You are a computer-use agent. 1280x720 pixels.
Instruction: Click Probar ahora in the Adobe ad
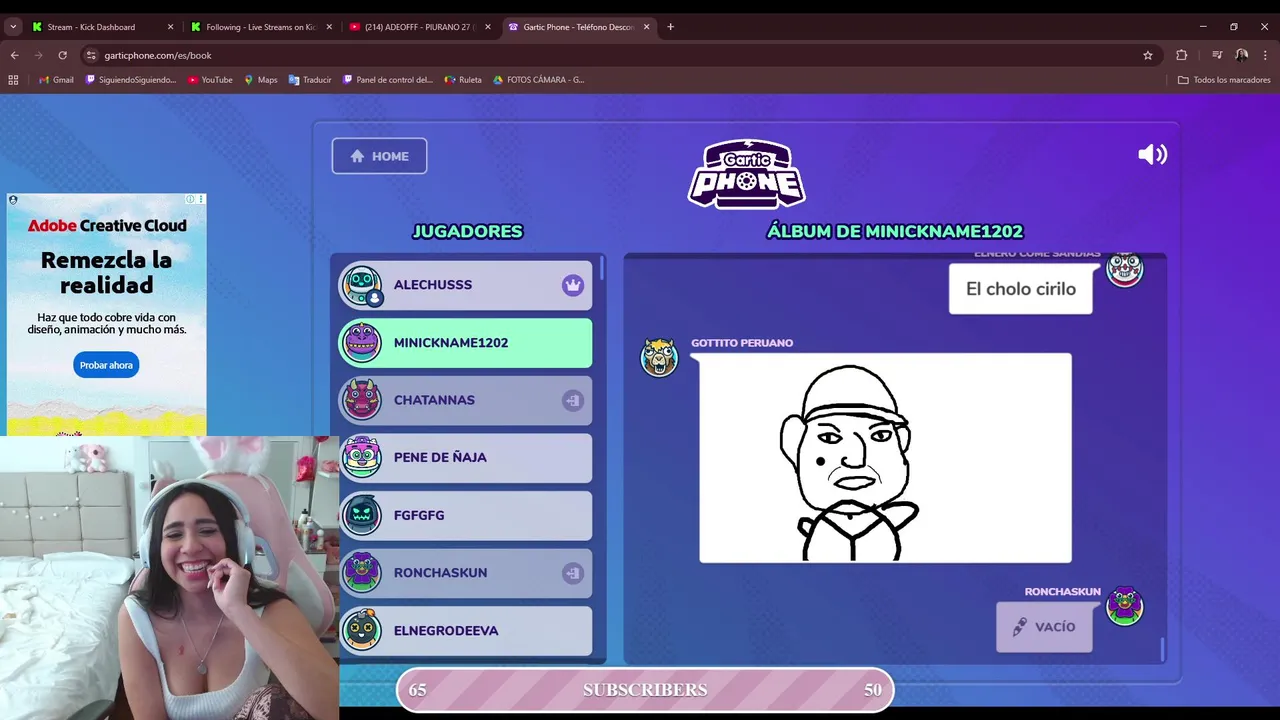click(x=106, y=365)
